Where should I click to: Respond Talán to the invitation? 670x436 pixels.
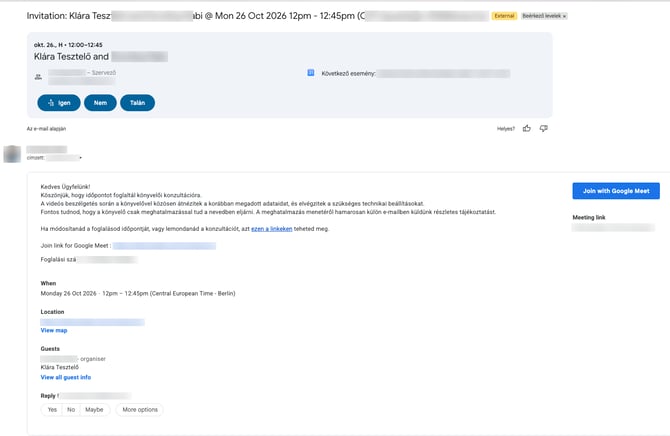point(138,103)
